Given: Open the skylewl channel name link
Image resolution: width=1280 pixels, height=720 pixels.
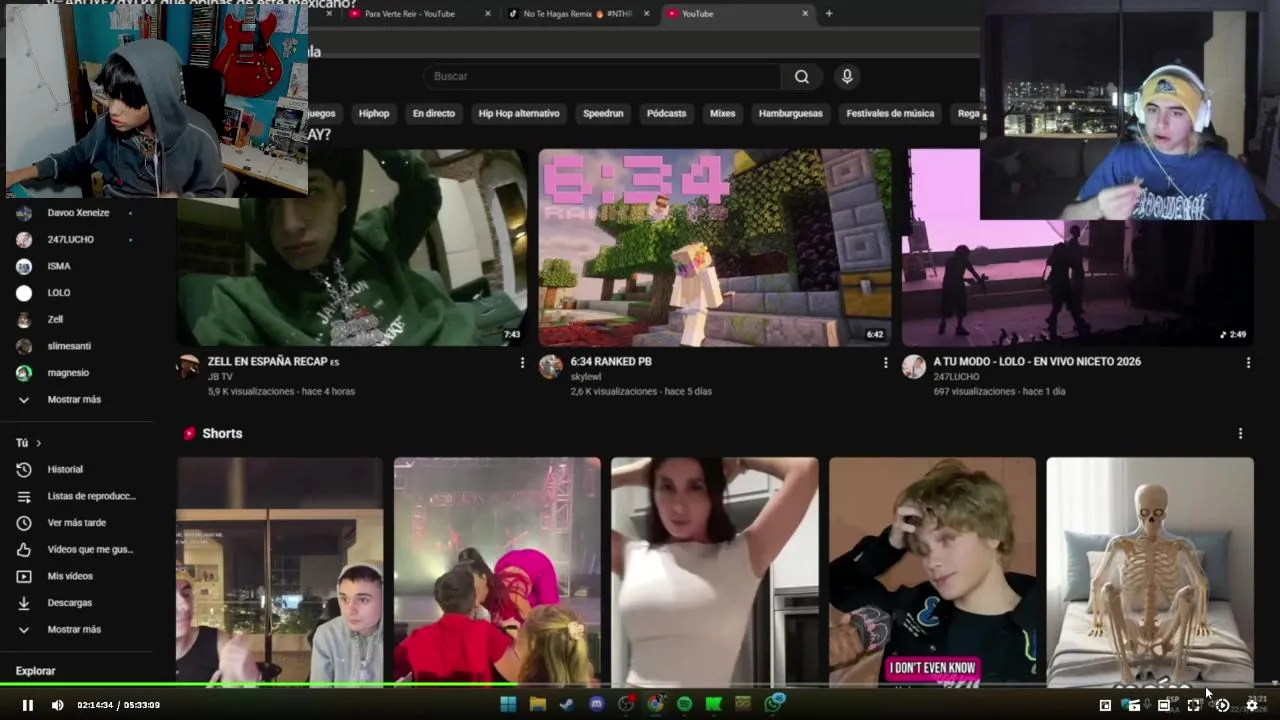Looking at the screenshot, I should (585, 377).
